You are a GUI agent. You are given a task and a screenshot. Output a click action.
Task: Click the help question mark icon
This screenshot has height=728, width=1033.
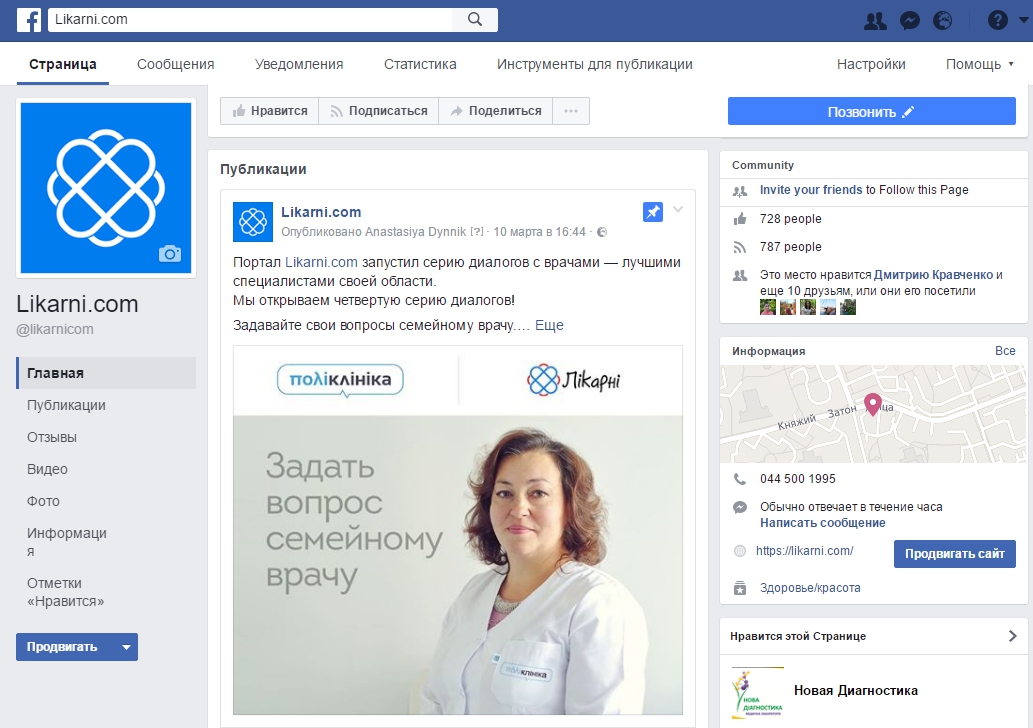pos(997,20)
